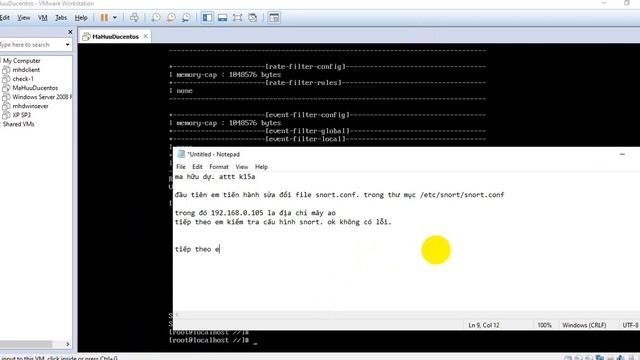
Task: Close the MaHuuDucentos tab
Action: (x=146, y=36)
